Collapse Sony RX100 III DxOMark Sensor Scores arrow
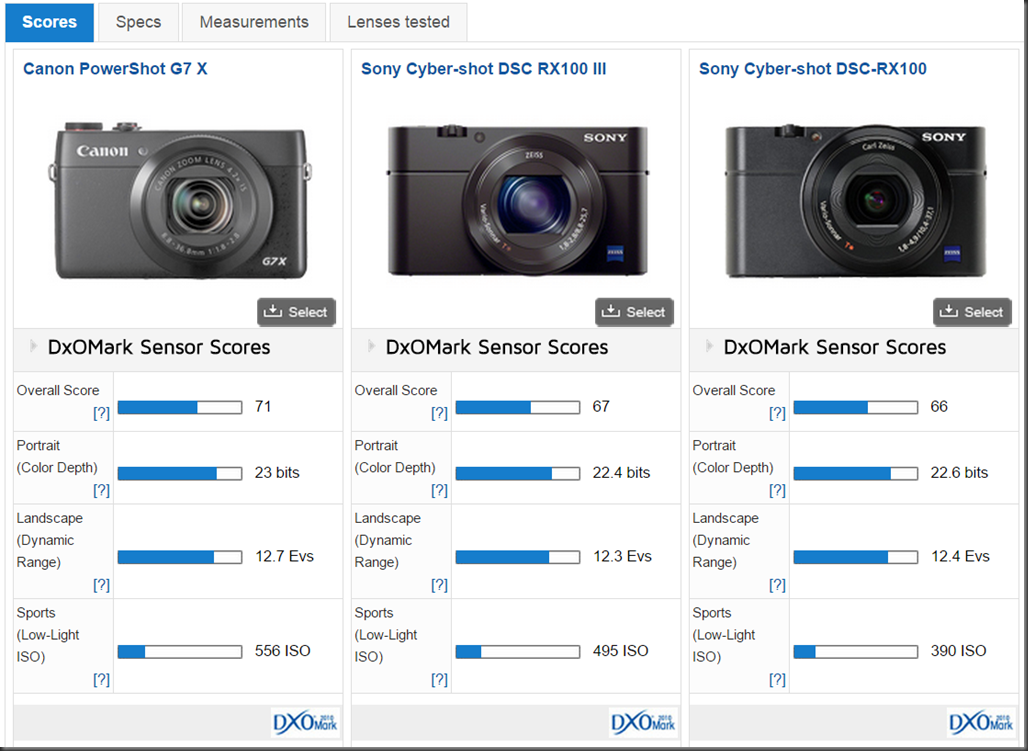This screenshot has height=751, width=1028. [x=372, y=346]
